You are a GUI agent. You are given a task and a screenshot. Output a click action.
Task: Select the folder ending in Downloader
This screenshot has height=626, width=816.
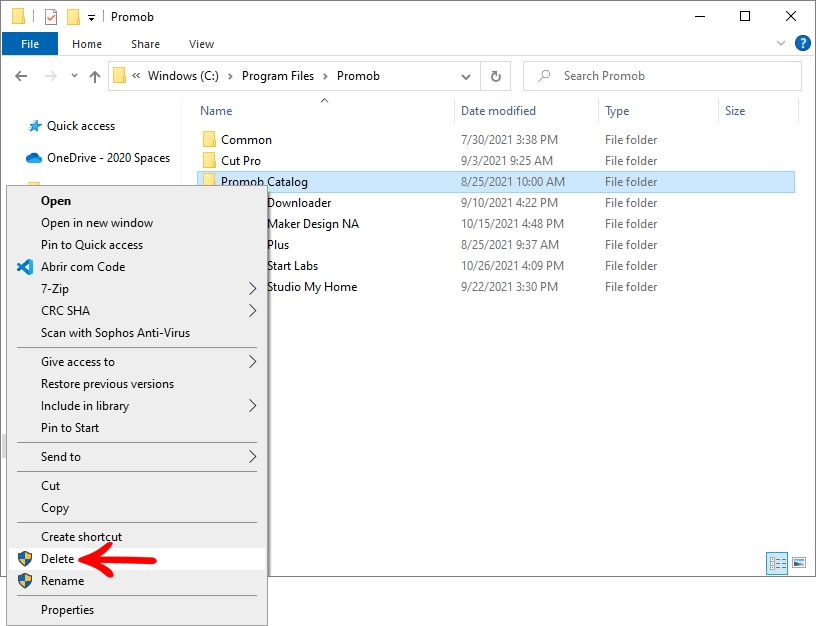tap(299, 203)
